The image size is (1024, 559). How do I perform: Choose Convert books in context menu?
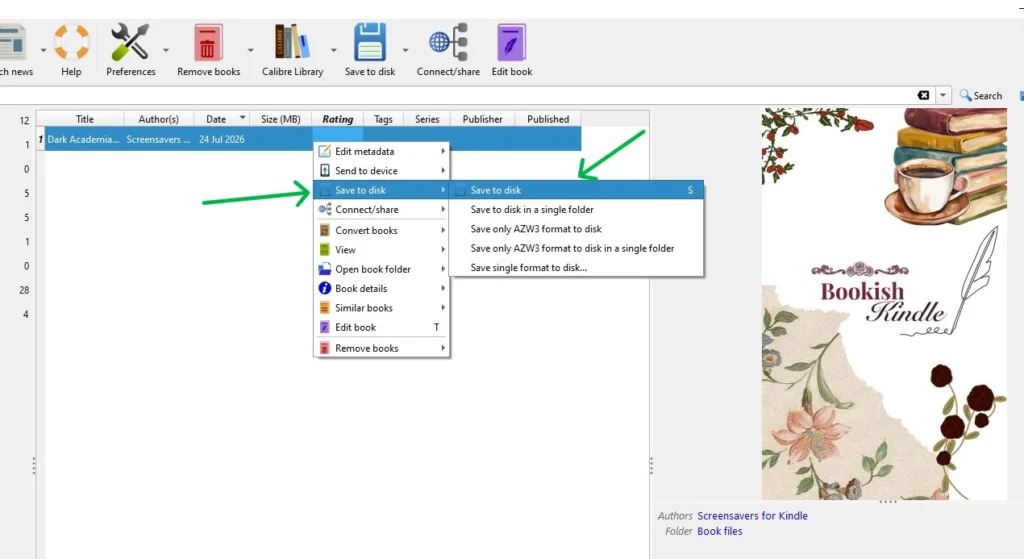click(382, 231)
